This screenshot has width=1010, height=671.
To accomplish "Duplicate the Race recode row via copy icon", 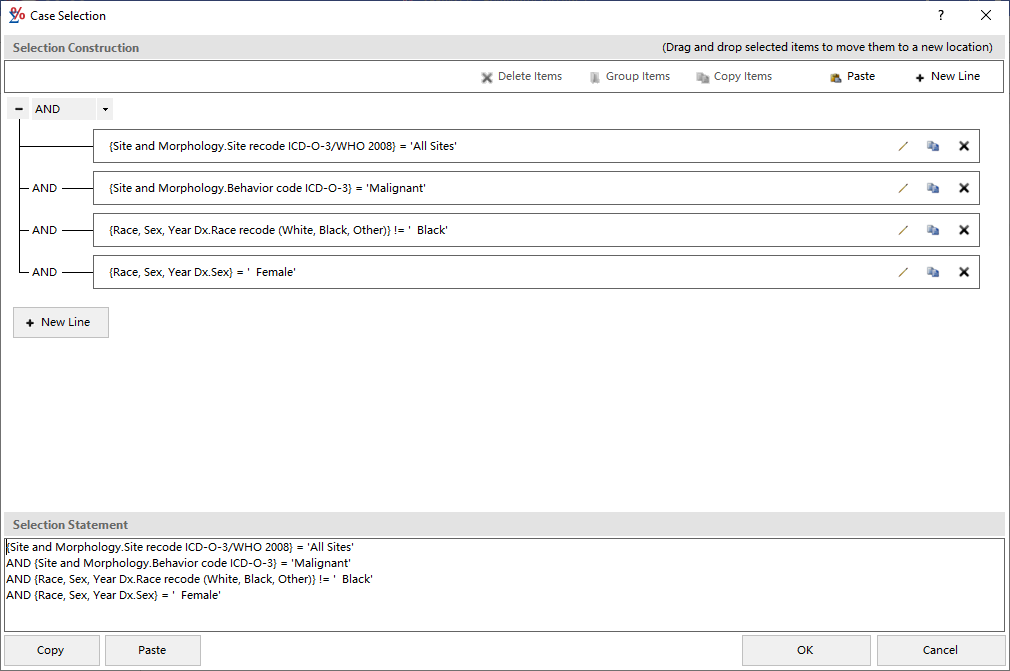I will coord(933,230).
